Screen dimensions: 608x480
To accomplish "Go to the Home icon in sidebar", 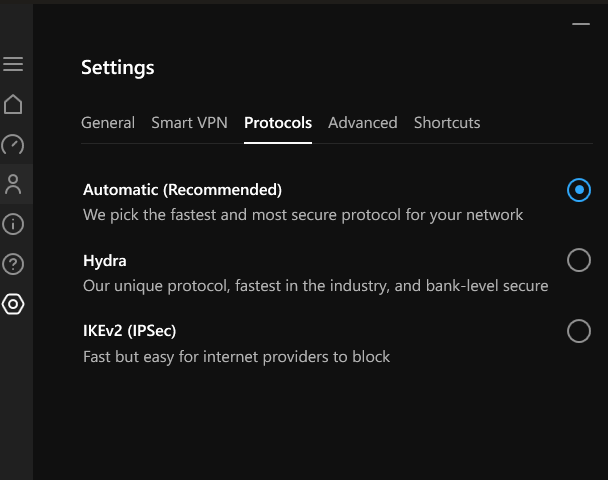I will coord(13,104).
